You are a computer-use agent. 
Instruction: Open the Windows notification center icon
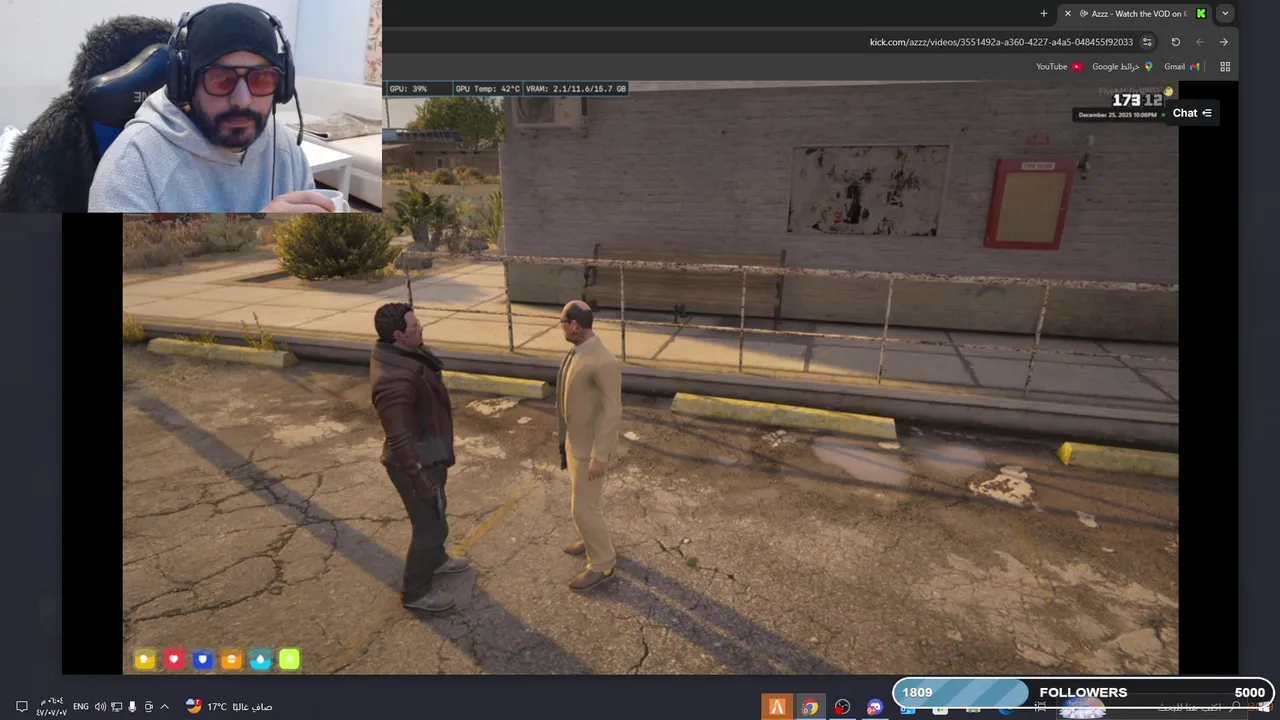(x=21, y=706)
